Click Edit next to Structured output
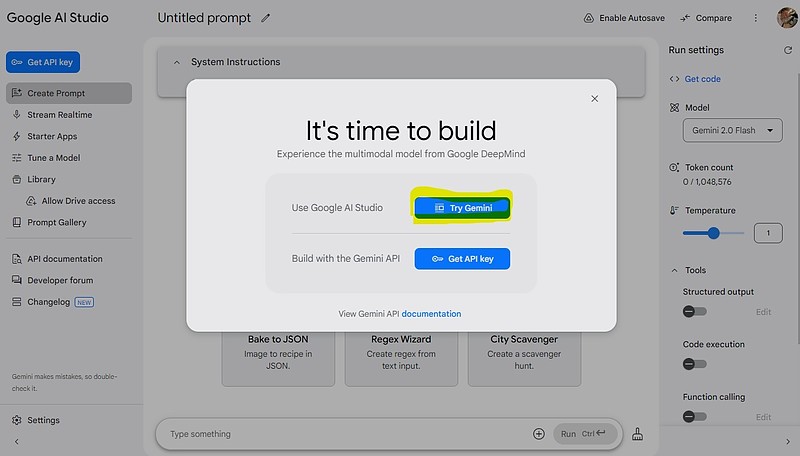Viewport: 800px width, 456px height. (x=763, y=312)
